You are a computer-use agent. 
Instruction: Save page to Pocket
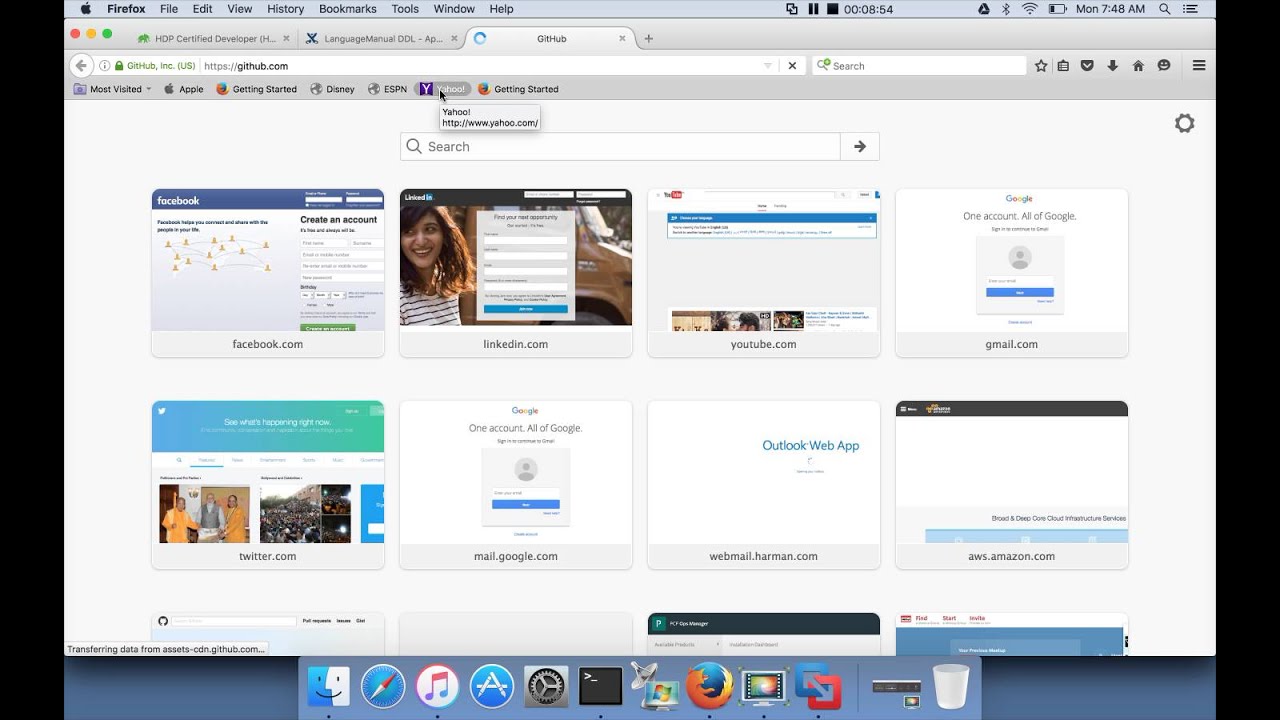click(x=1087, y=66)
